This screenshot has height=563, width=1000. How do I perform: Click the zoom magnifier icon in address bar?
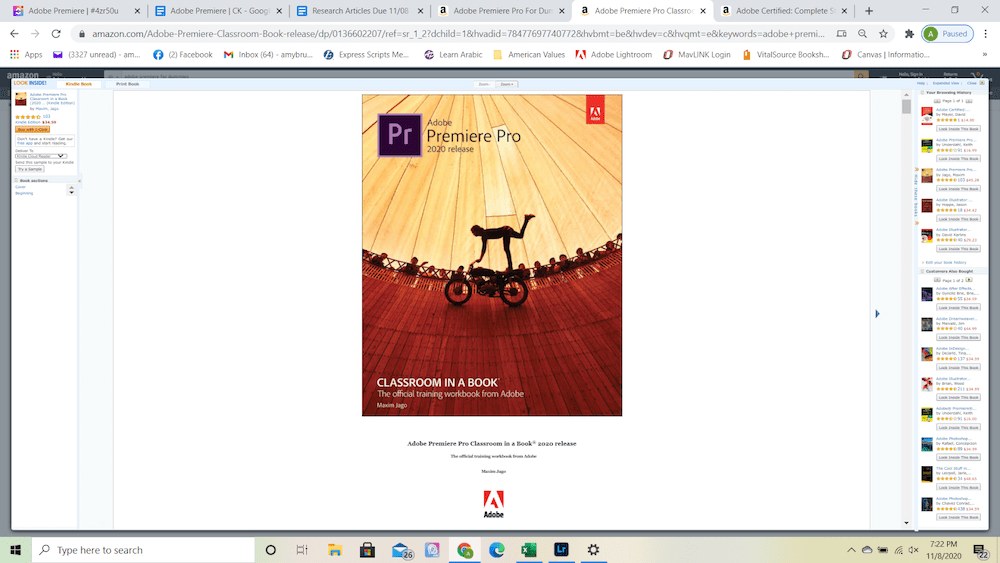(862, 34)
